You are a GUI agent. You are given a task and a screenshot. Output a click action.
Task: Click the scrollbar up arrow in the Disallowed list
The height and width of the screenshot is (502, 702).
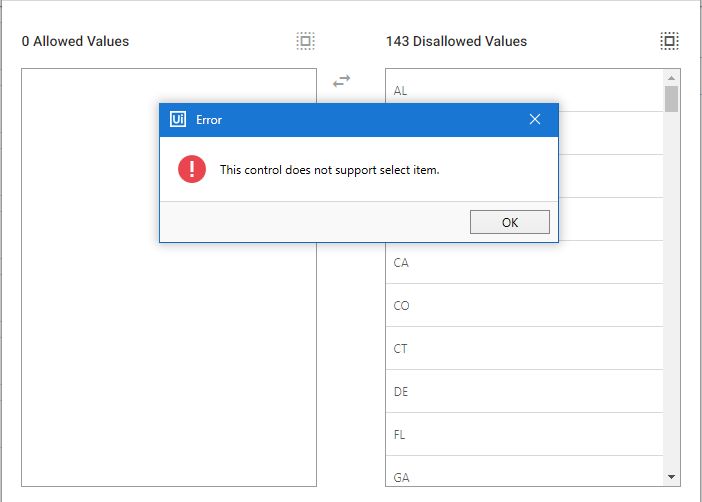(x=671, y=78)
